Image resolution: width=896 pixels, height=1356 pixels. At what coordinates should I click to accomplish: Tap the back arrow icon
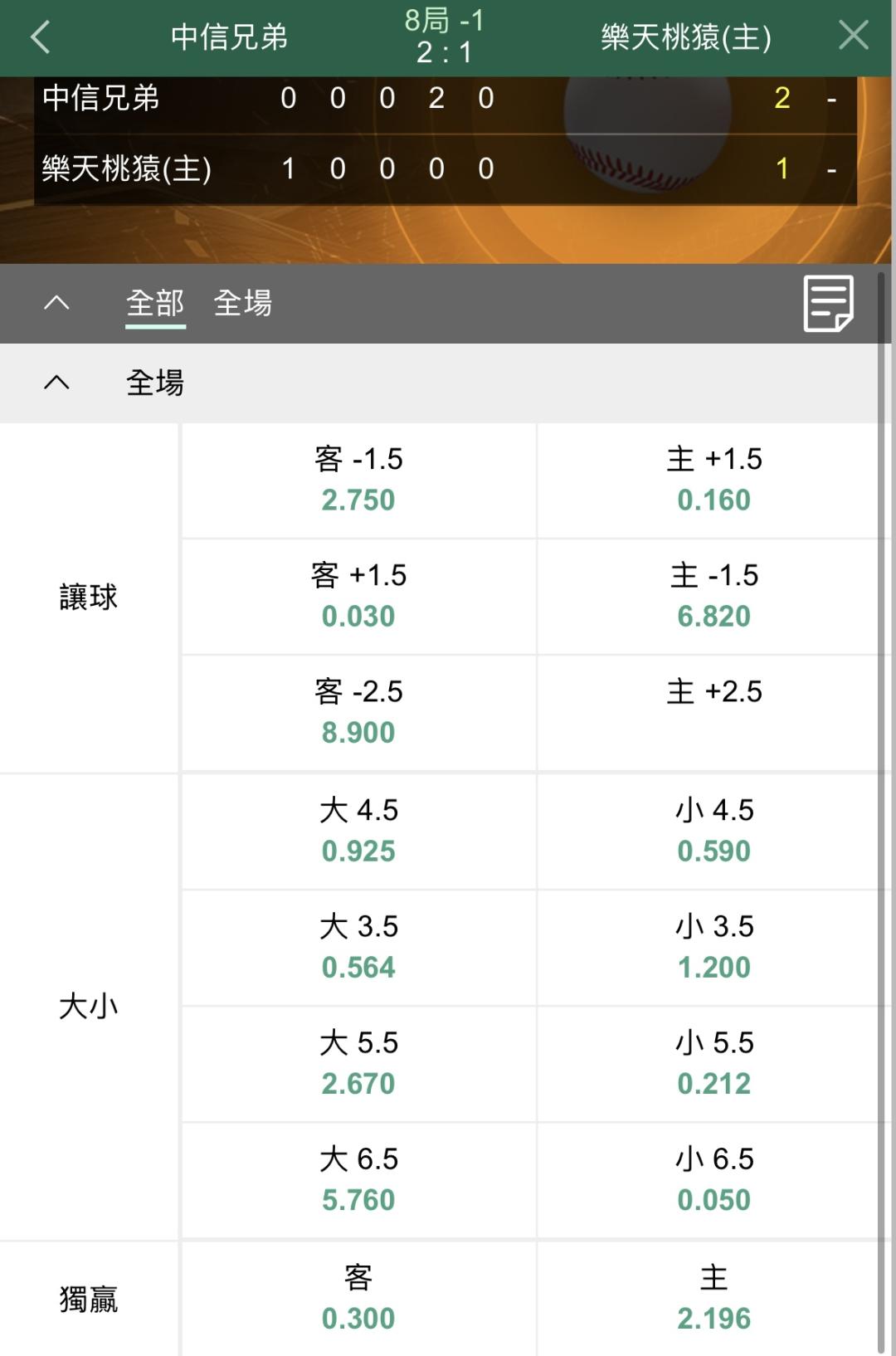pyautogui.click(x=40, y=37)
